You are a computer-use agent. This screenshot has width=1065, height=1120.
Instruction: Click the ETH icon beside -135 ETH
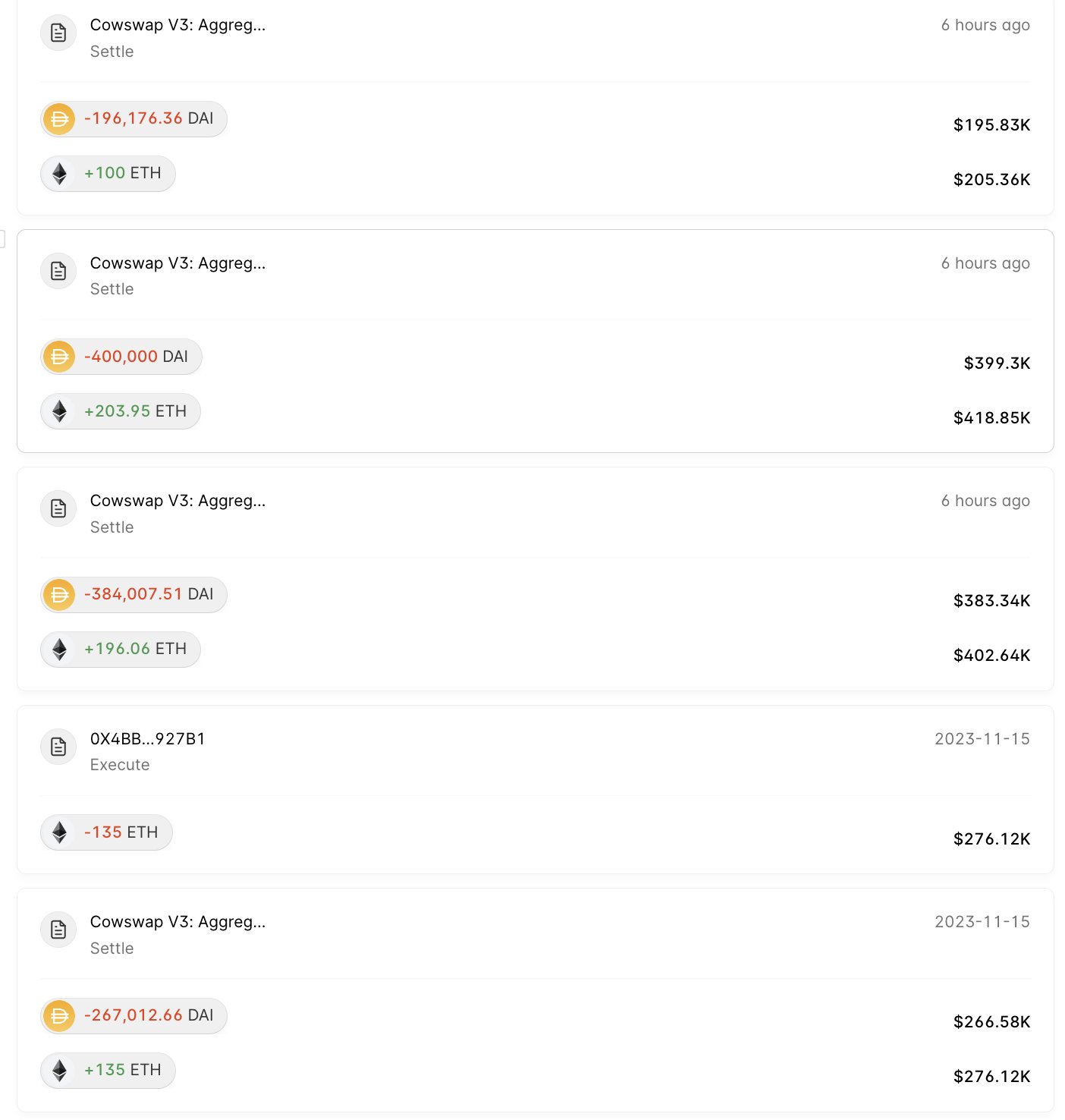pos(59,832)
